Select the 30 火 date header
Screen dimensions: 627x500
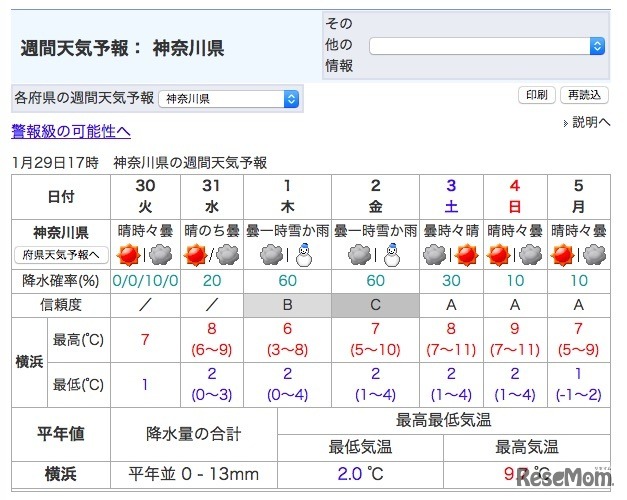tap(145, 196)
